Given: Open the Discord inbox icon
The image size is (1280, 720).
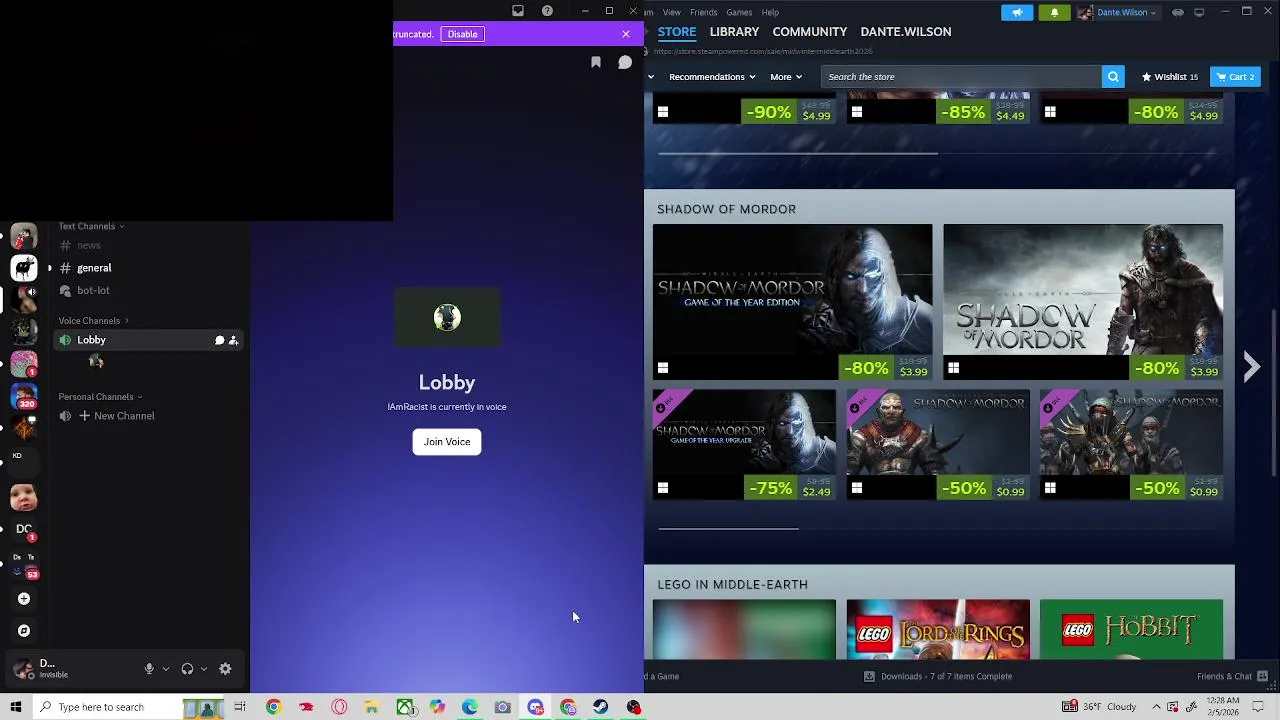Looking at the screenshot, I should click(x=518, y=11).
